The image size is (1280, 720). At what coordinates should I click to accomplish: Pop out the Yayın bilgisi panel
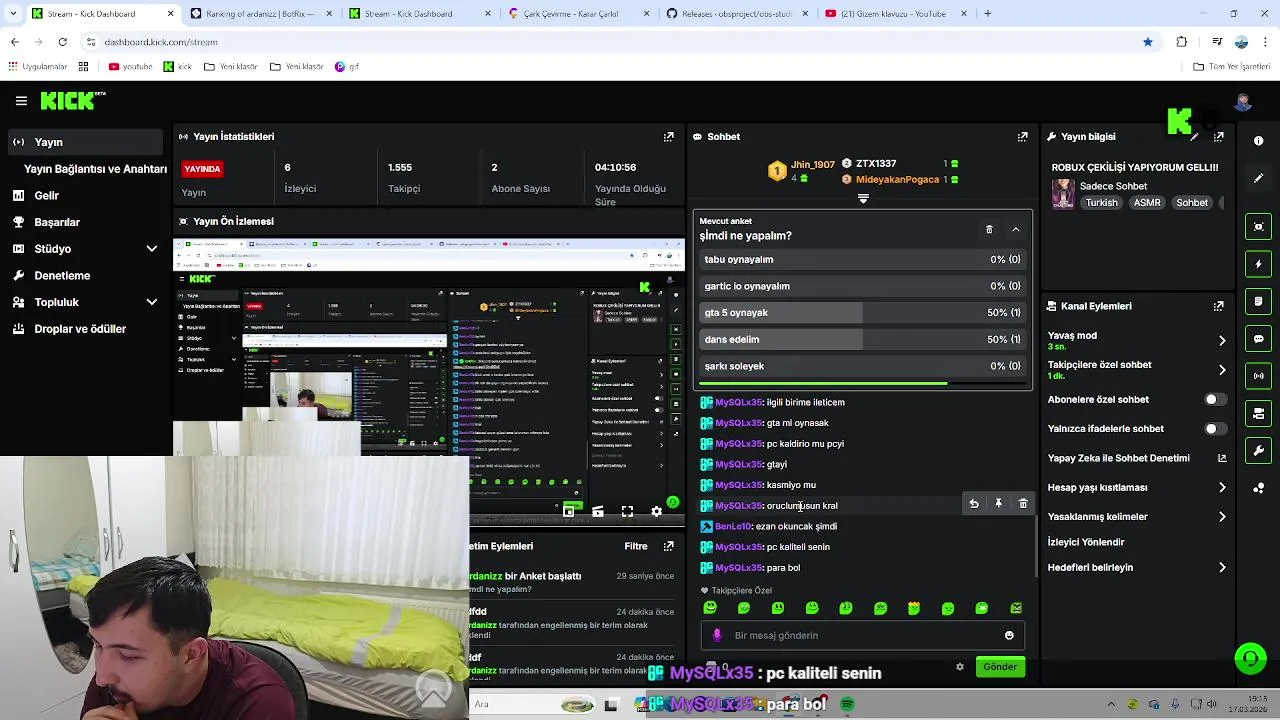(1218, 137)
